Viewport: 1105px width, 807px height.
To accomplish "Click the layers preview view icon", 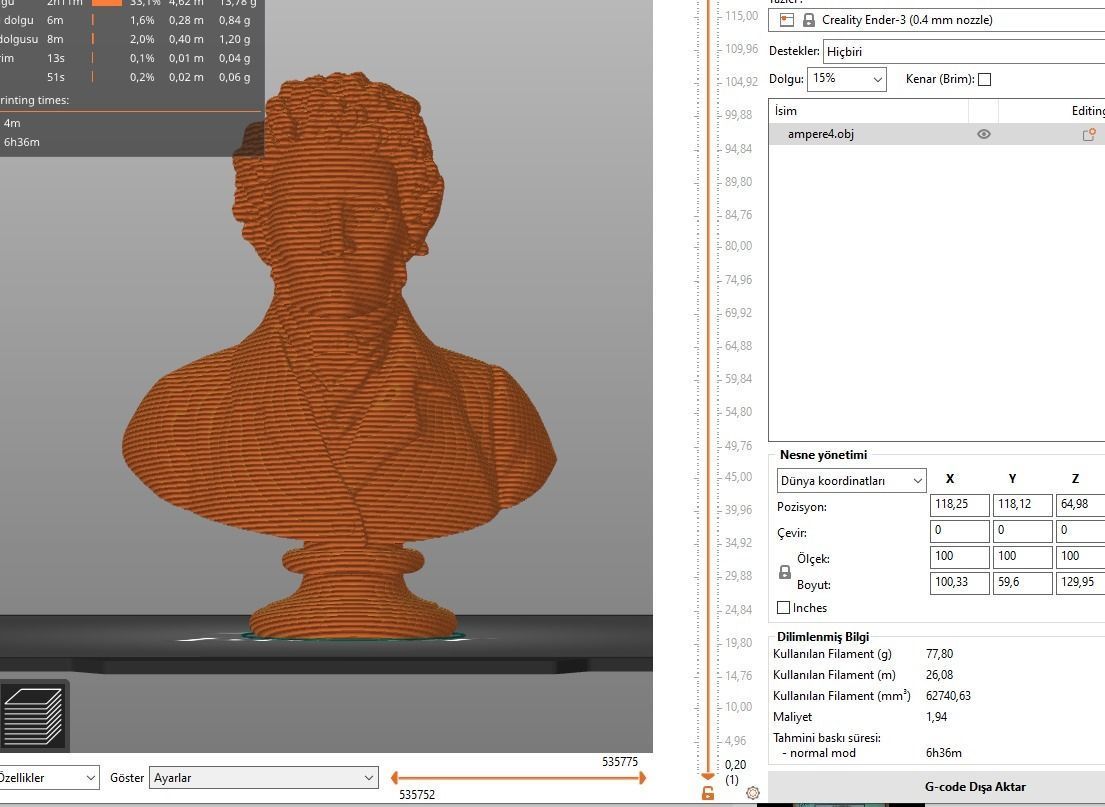I will click(x=33, y=716).
